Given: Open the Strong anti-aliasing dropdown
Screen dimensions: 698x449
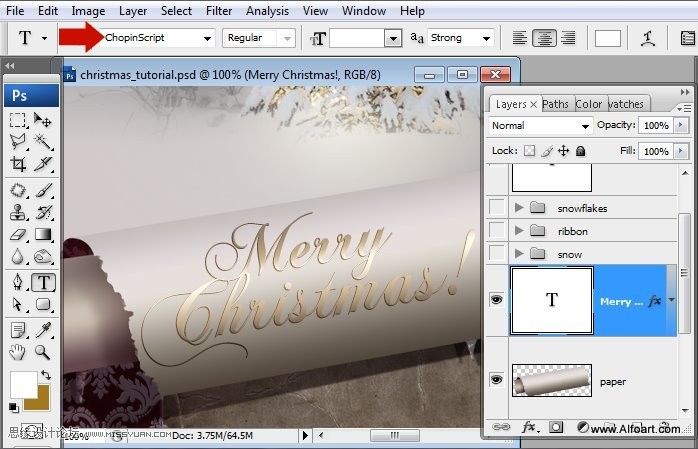Looking at the screenshot, I should click(x=487, y=38).
